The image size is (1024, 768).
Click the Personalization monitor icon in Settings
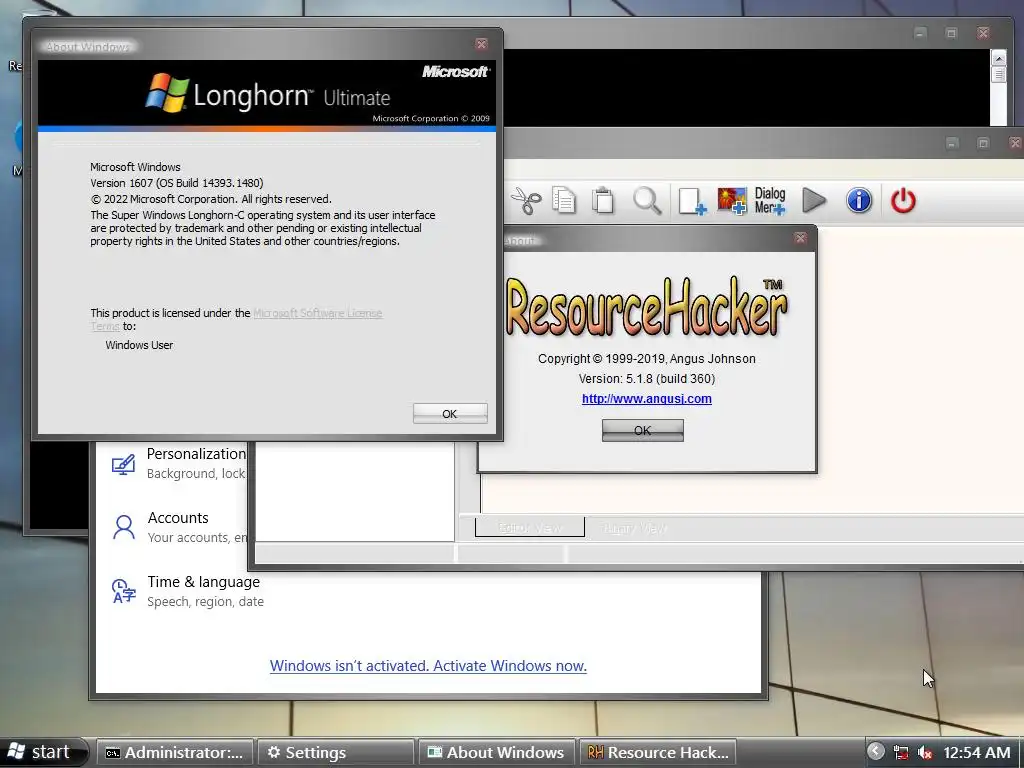point(123,464)
